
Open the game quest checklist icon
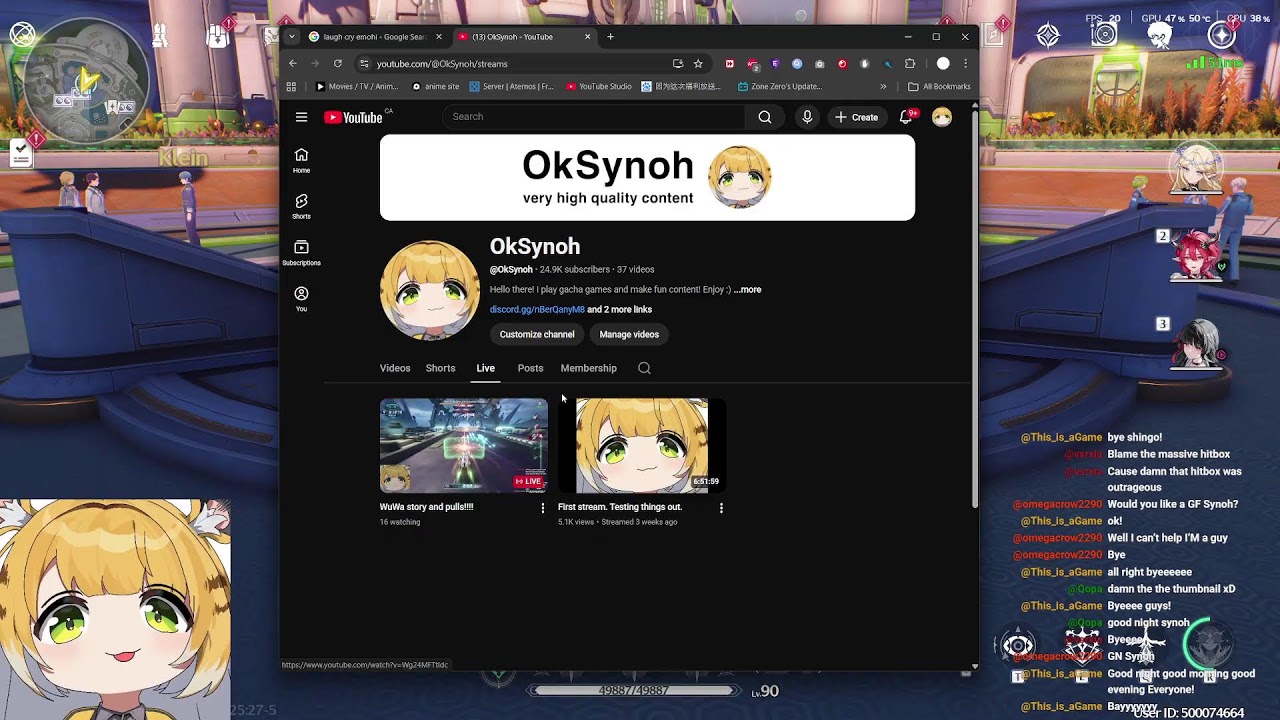pyautogui.click(x=19, y=153)
